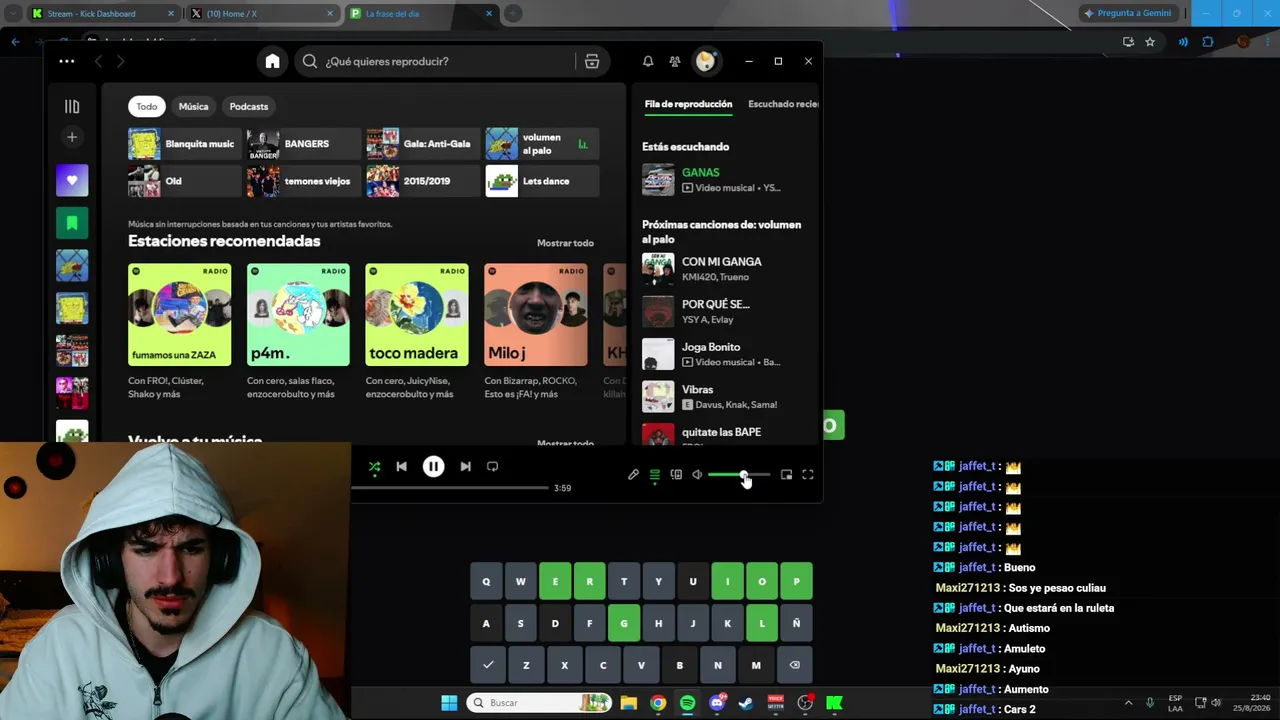Bookmark the page with the star icon
The height and width of the screenshot is (720, 1280).
[x=1150, y=42]
